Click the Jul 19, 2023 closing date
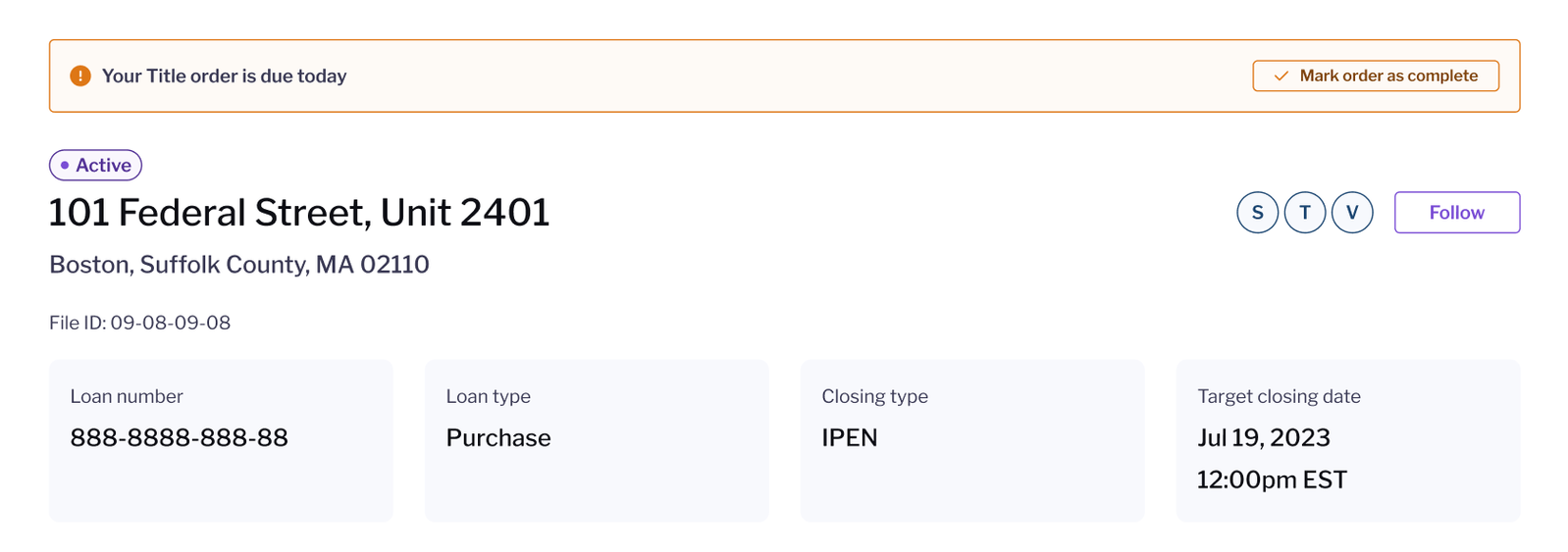This screenshot has width=1568, height=552. pos(1264,437)
